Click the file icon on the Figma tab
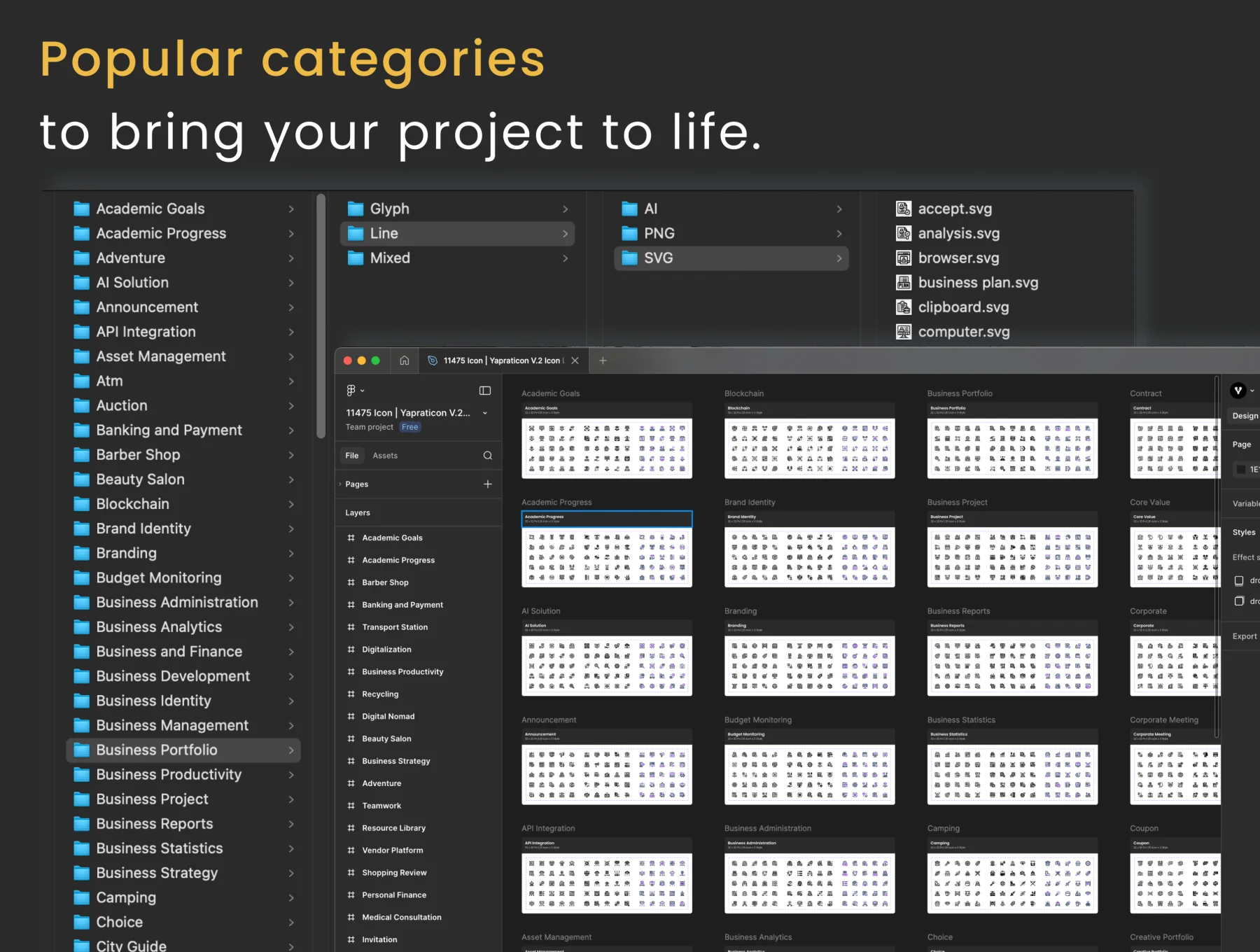Viewport: 1260px width, 952px height. 433,360
